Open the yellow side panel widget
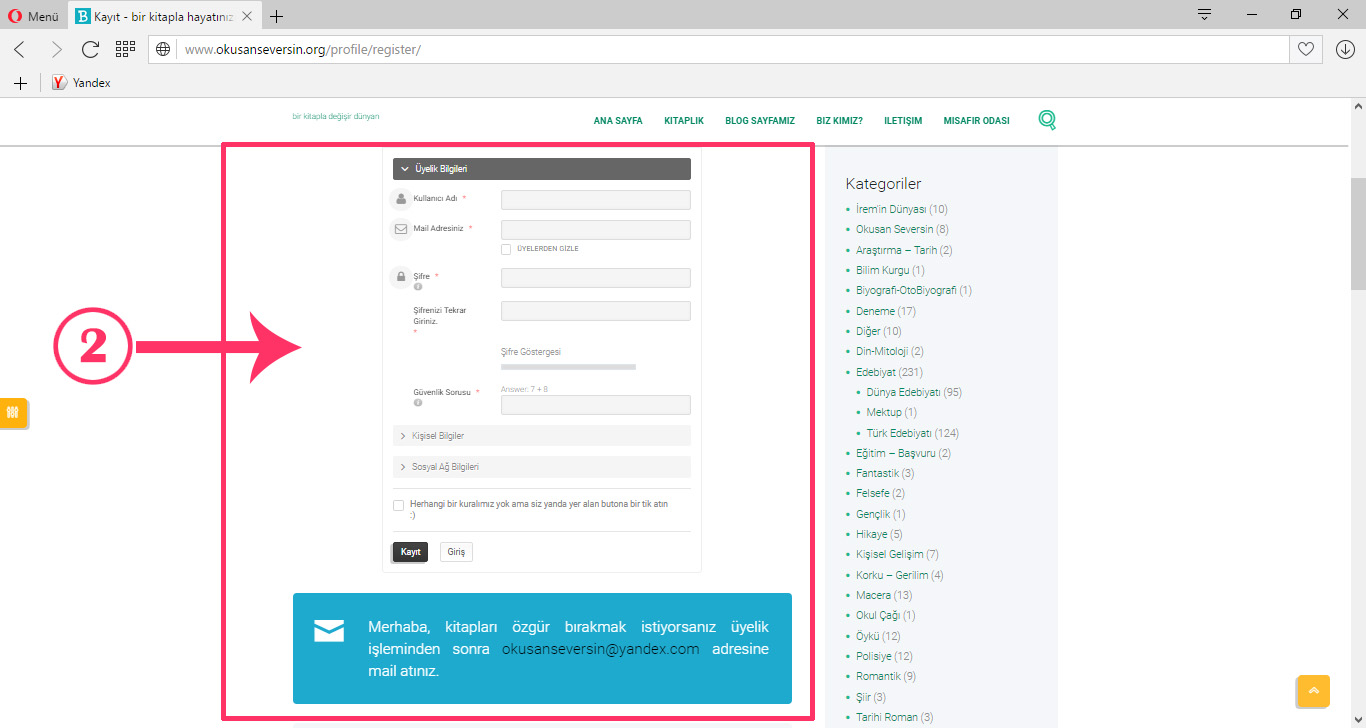The image size is (1366, 728). pyautogui.click(x=13, y=412)
